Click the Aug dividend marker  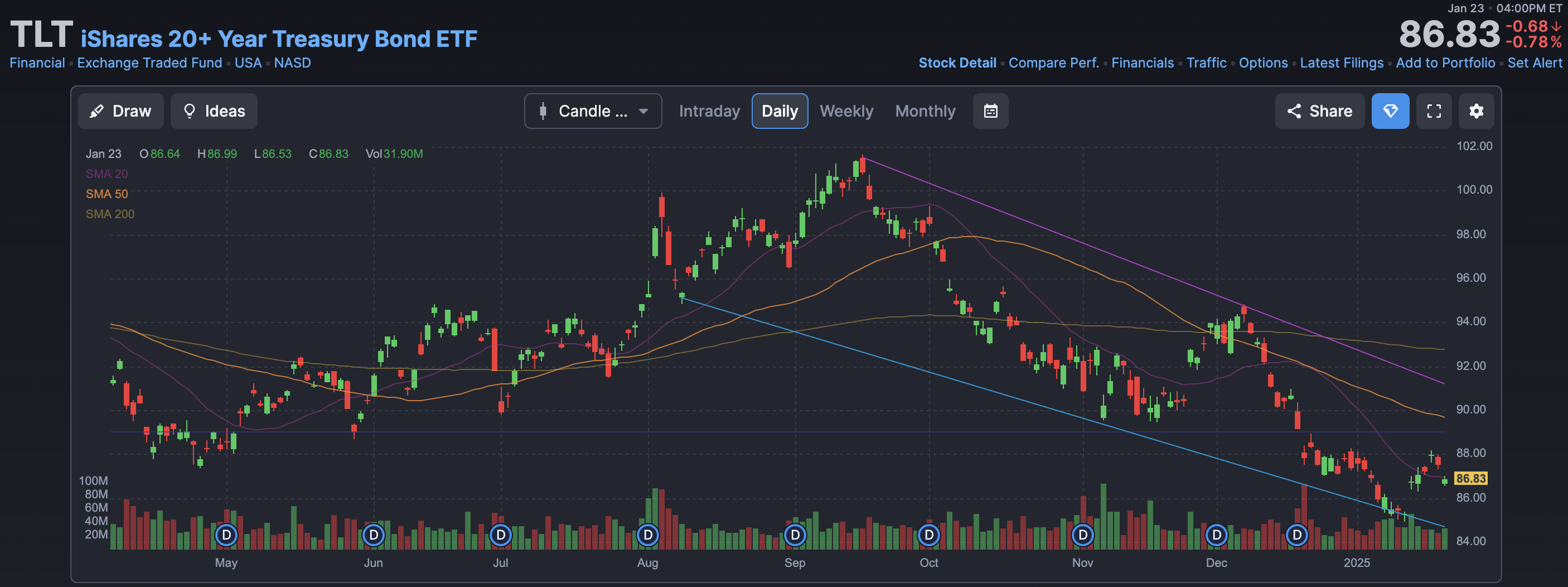tap(647, 535)
